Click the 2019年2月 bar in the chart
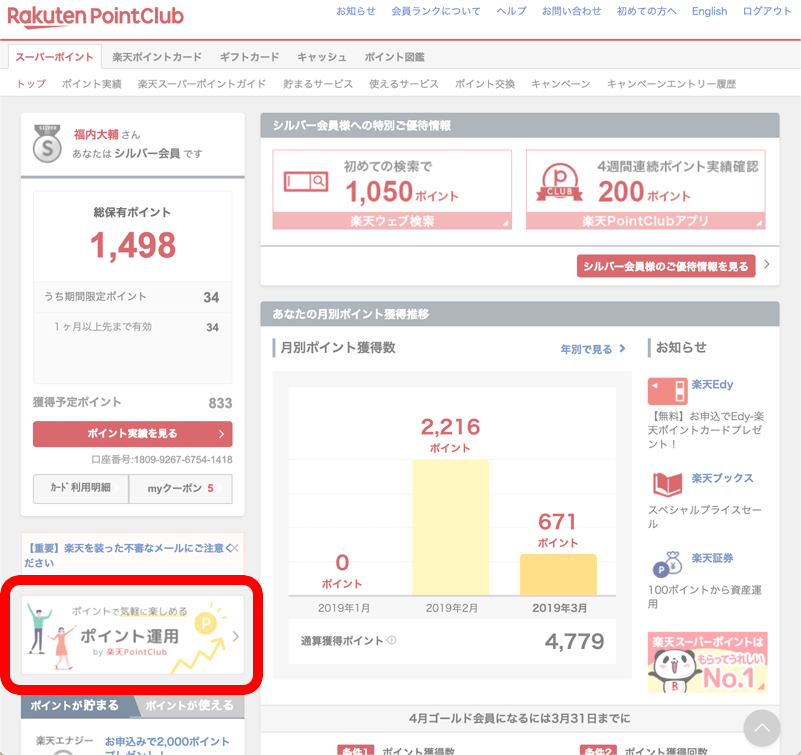The width and height of the screenshot is (801, 755). 451,527
